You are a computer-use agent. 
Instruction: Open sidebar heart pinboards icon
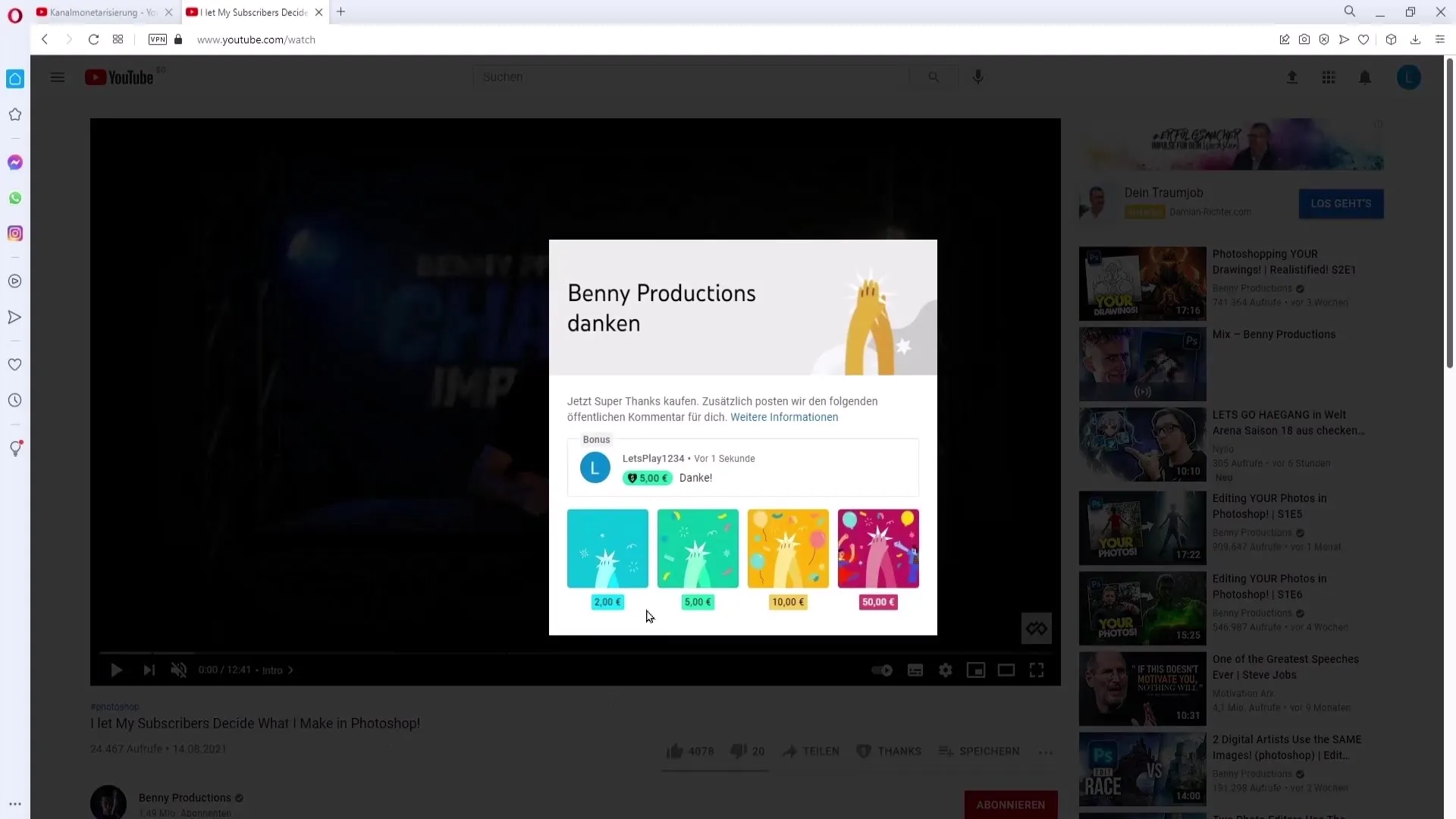(x=15, y=365)
